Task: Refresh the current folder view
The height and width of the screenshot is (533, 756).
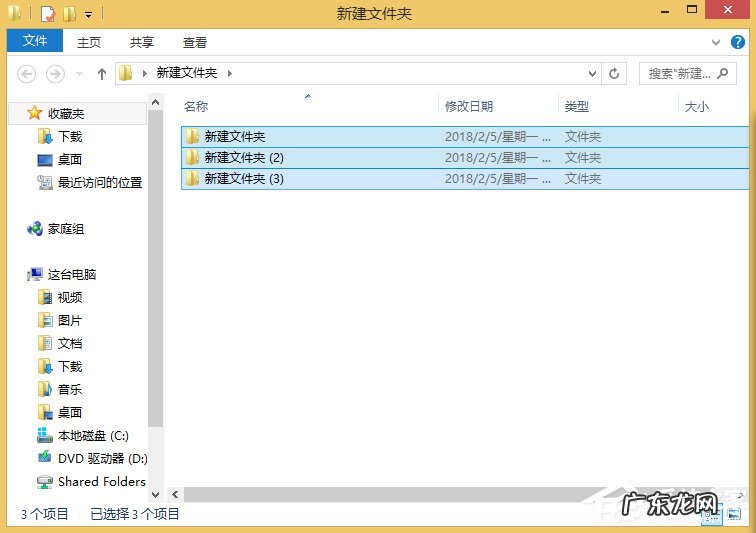Action: click(614, 74)
